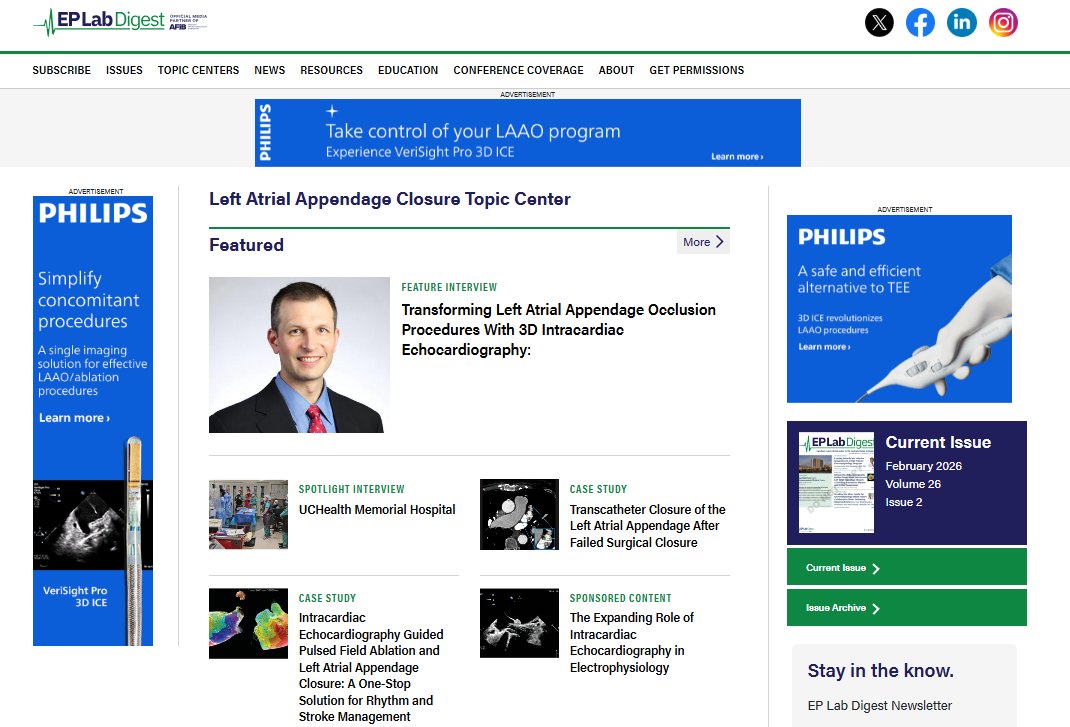This screenshot has width=1070, height=727.
Task: Click the Featured section heading
Action: tap(246, 245)
